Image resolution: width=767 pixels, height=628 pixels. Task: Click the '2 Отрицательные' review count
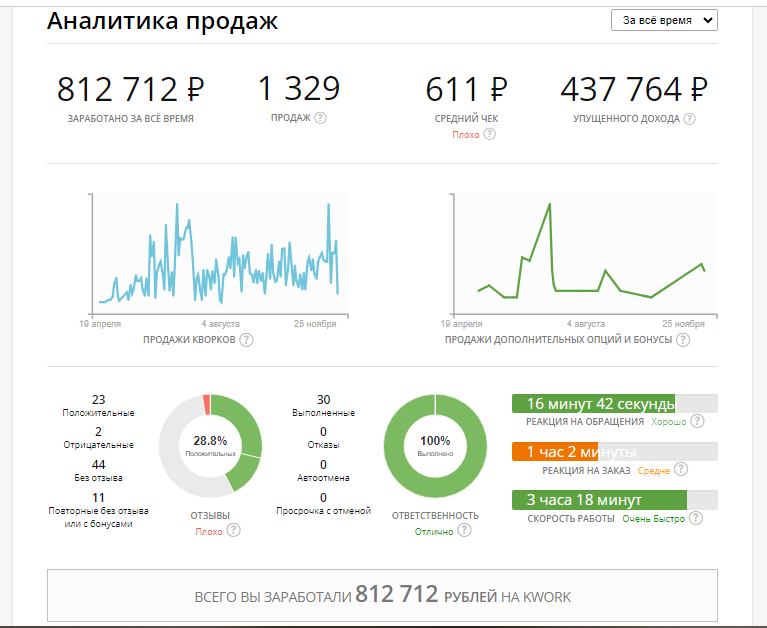point(98,438)
